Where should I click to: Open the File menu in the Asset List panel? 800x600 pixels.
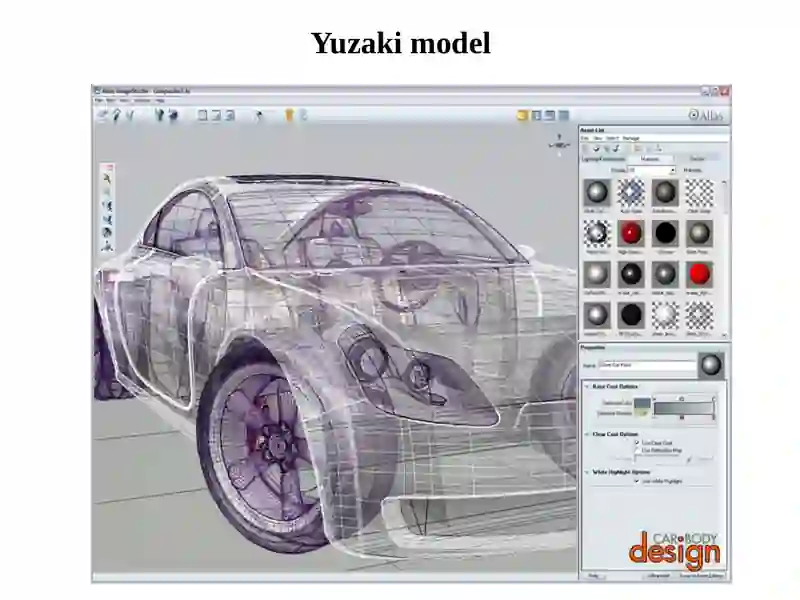coord(585,138)
